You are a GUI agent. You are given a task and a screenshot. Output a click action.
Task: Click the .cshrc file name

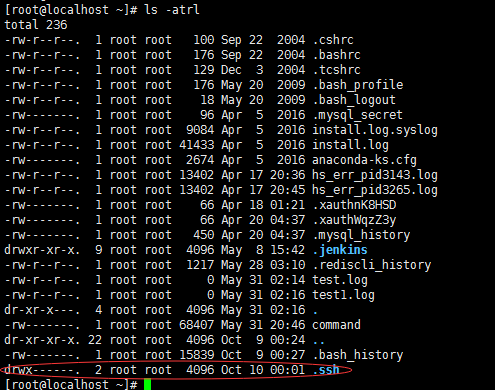coord(333,40)
